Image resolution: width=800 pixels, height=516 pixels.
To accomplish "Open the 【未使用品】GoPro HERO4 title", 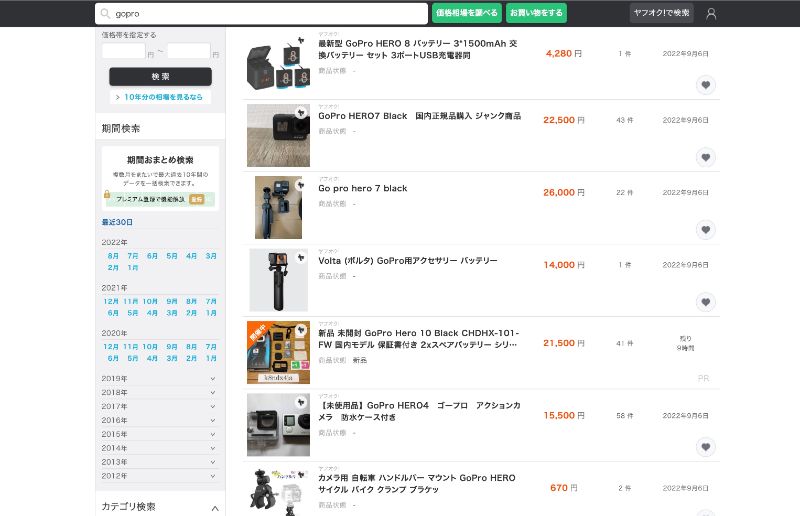I will coord(419,411).
